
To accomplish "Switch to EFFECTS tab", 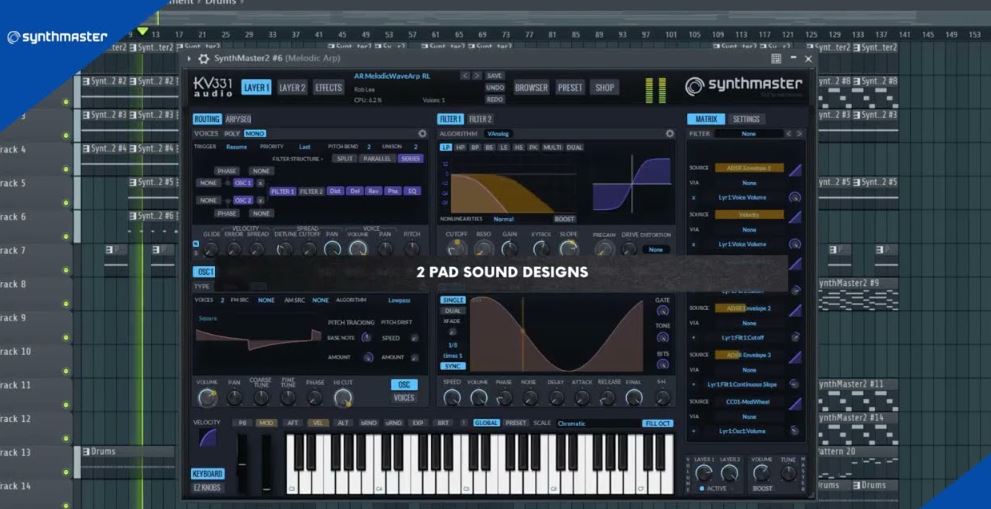I will [x=329, y=87].
